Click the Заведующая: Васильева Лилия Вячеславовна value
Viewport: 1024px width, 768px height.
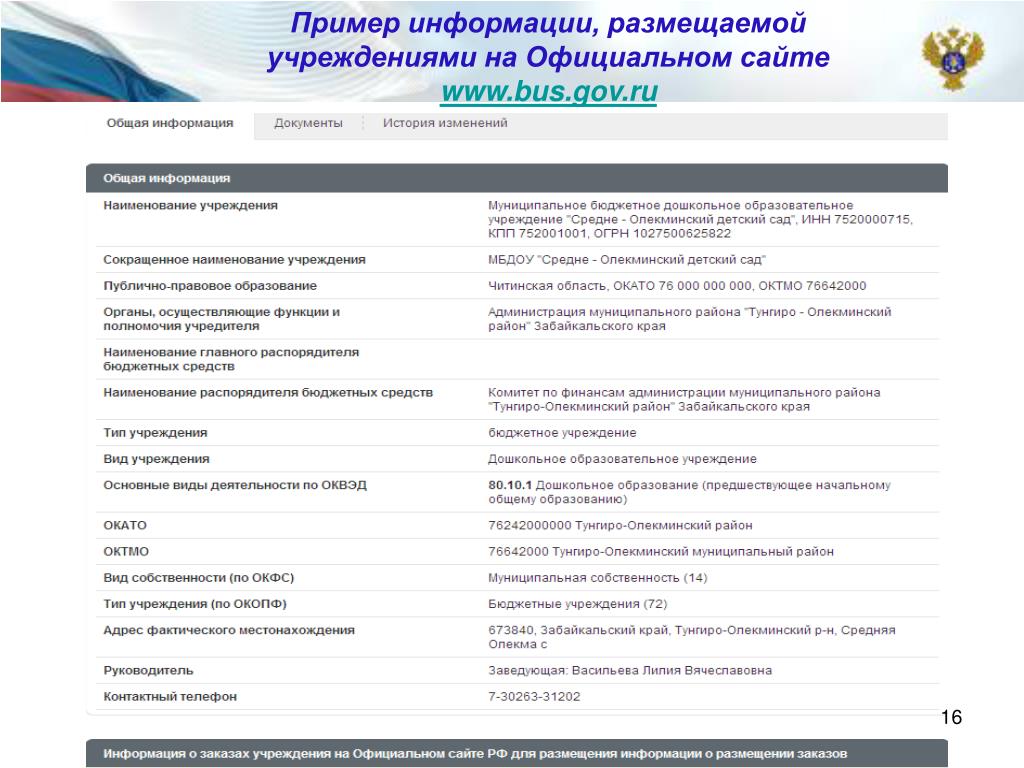pyautogui.click(x=630, y=670)
